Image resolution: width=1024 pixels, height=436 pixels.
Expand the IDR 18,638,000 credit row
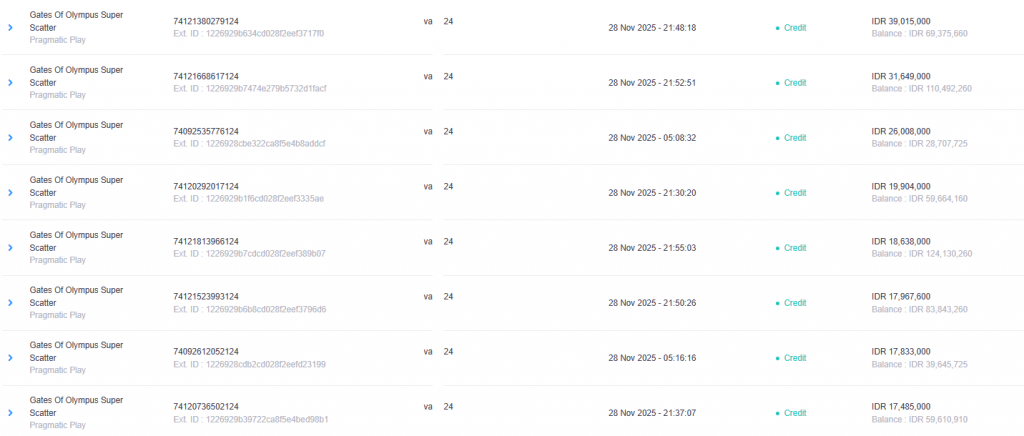tap(10, 248)
